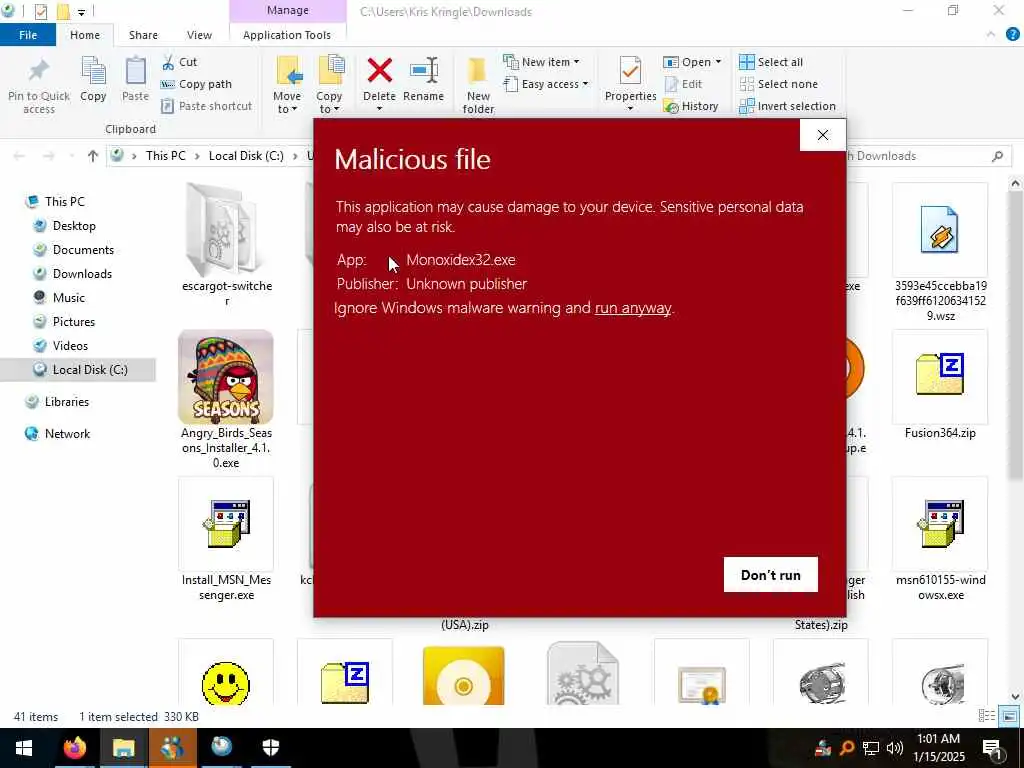Switch to the View ribbon tab
Image resolution: width=1024 pixels, height=768 pixels.
pyautogui.click(x=199, y=35)
